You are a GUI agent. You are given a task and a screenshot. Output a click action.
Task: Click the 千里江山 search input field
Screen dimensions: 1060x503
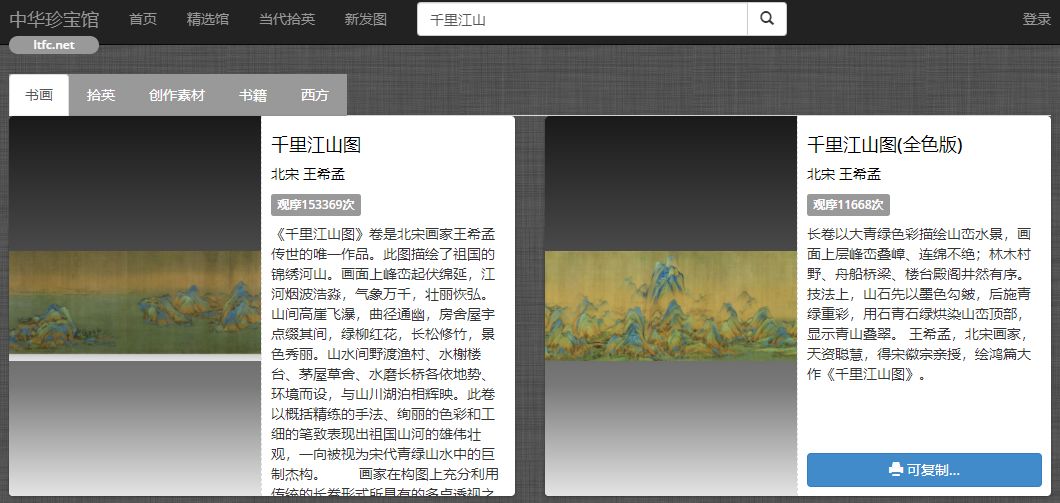[582, 19]
